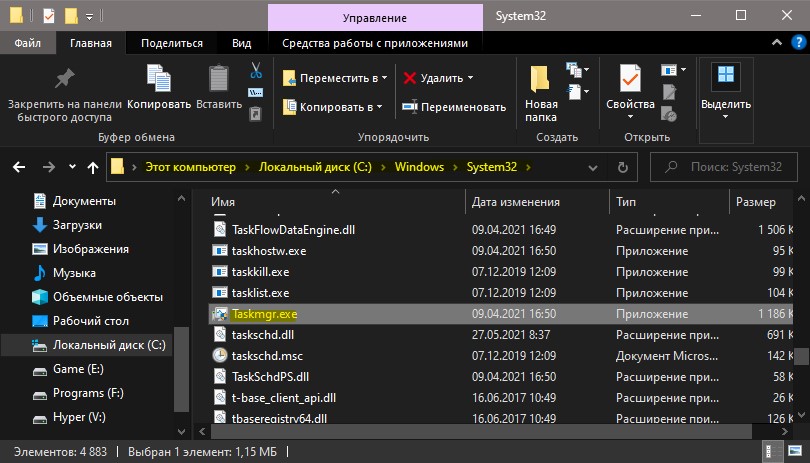Image resolution: width=810 pixels, height=463 pixels.
Task: Expand the Свойства dropdown arrow
Action: click(630, 117)
